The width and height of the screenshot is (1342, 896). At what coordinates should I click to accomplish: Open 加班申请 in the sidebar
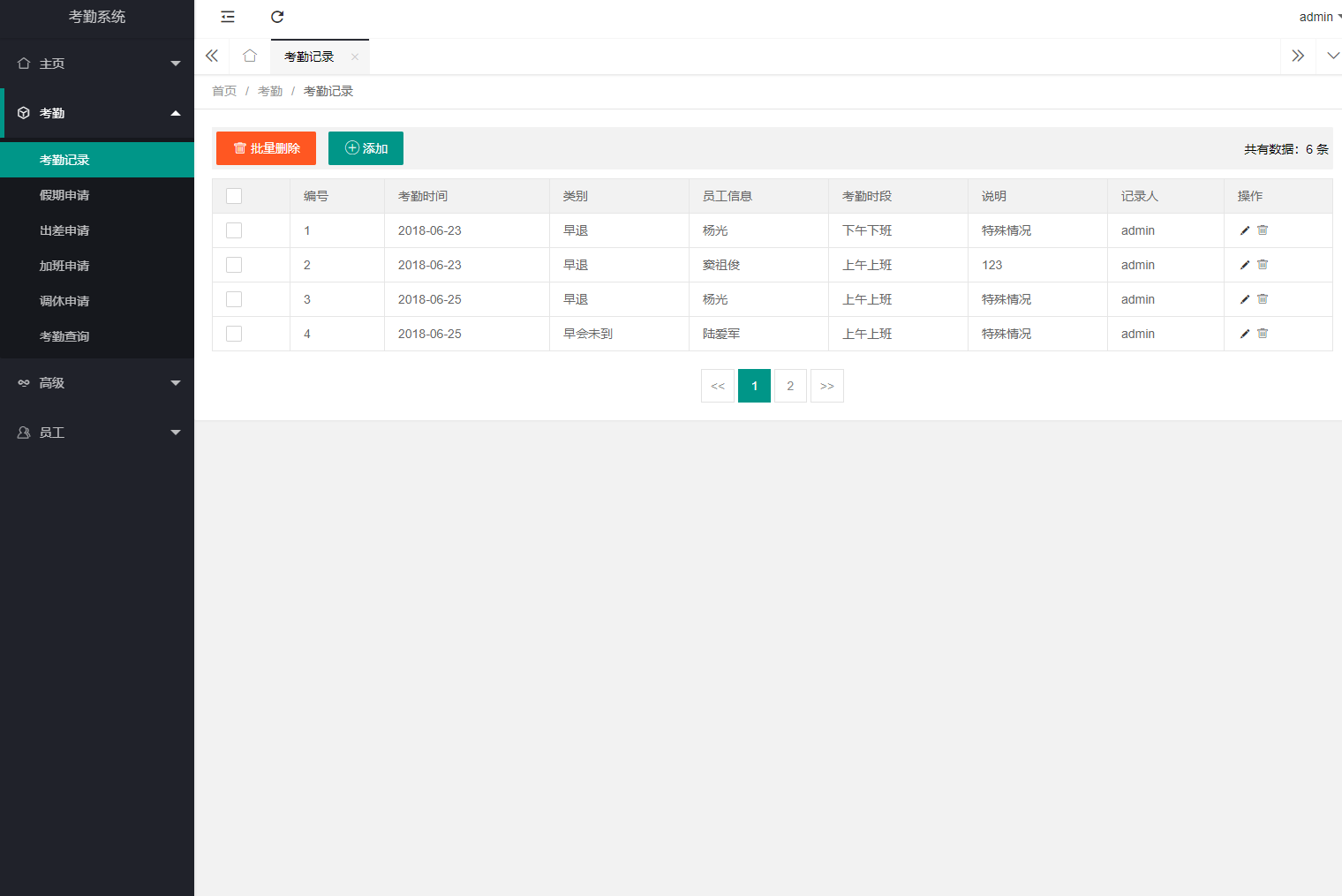pos(97,266)
